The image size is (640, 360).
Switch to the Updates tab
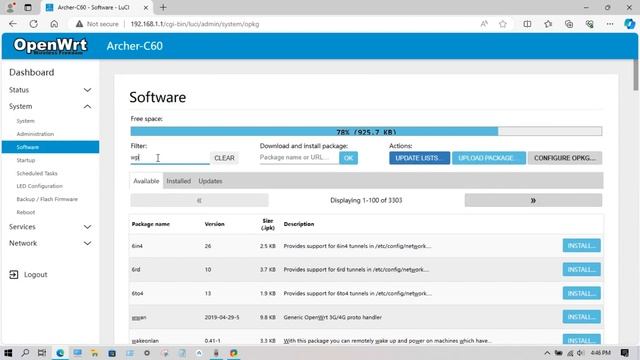coord(210,181)
